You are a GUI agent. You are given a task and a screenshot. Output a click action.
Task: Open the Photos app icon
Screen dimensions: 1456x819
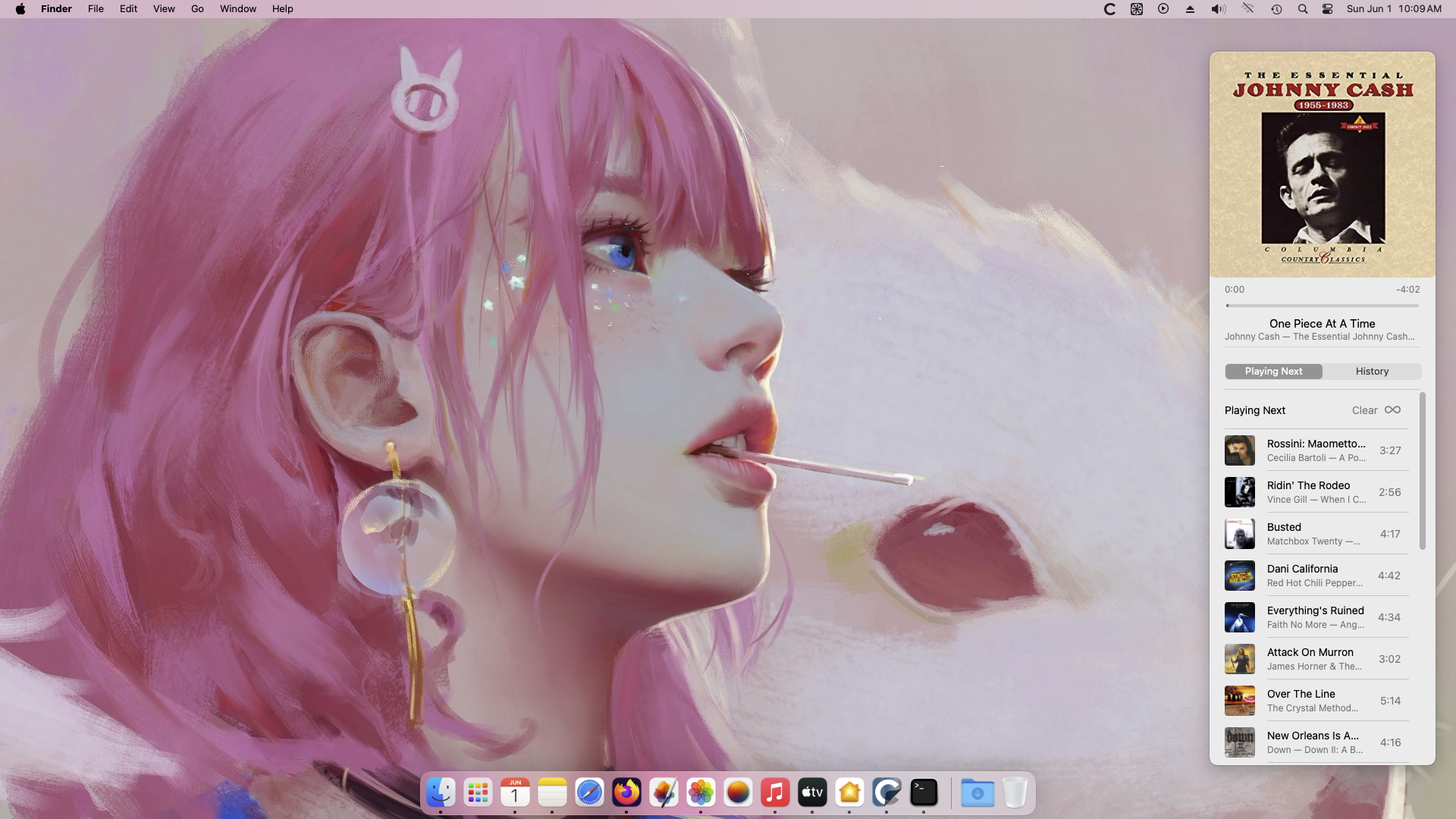pos(701,793)
